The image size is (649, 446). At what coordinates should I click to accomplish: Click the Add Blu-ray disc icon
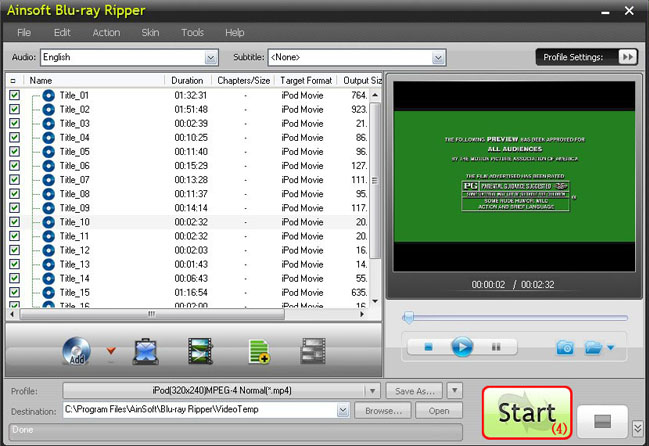click(76, 350)
